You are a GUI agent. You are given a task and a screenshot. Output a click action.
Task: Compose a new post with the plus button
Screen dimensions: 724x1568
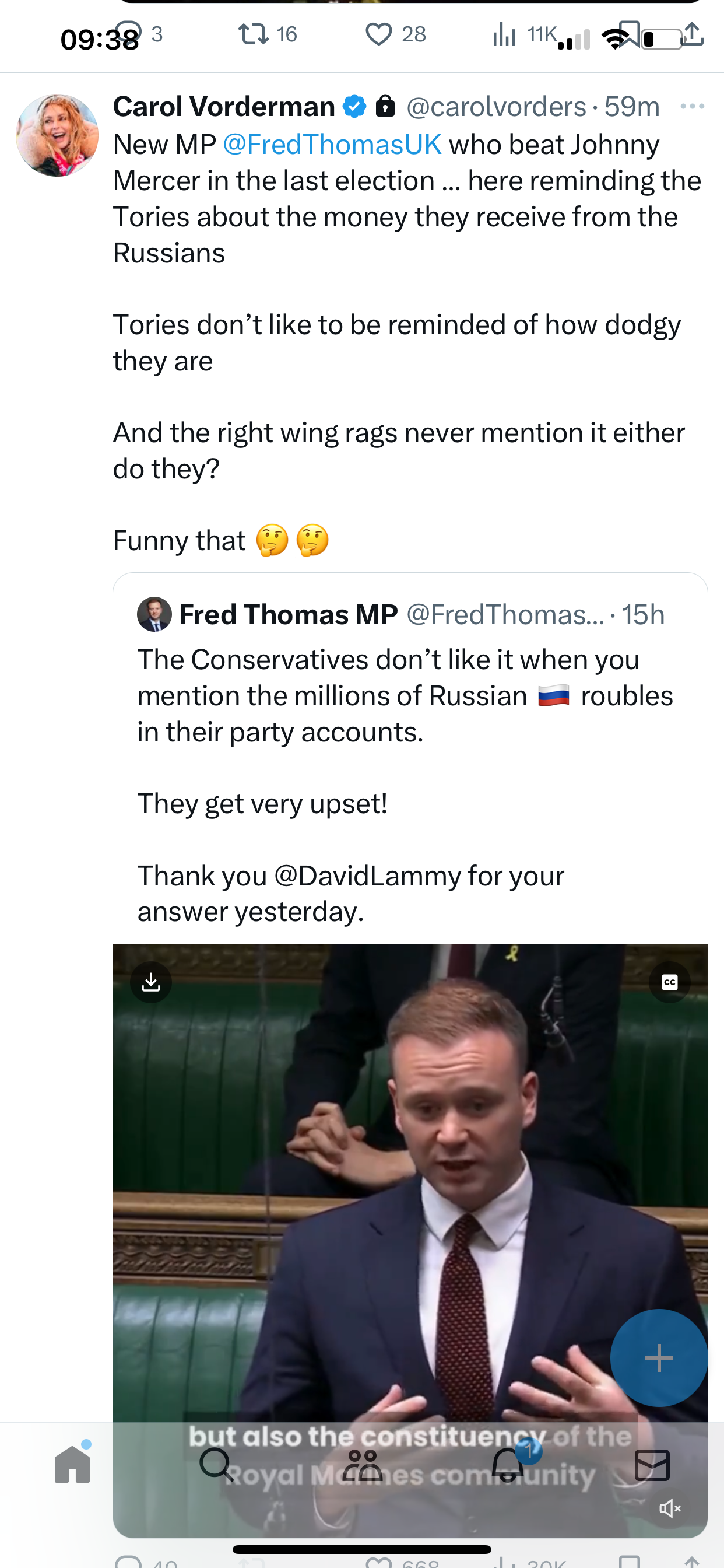pos(659,1357)
